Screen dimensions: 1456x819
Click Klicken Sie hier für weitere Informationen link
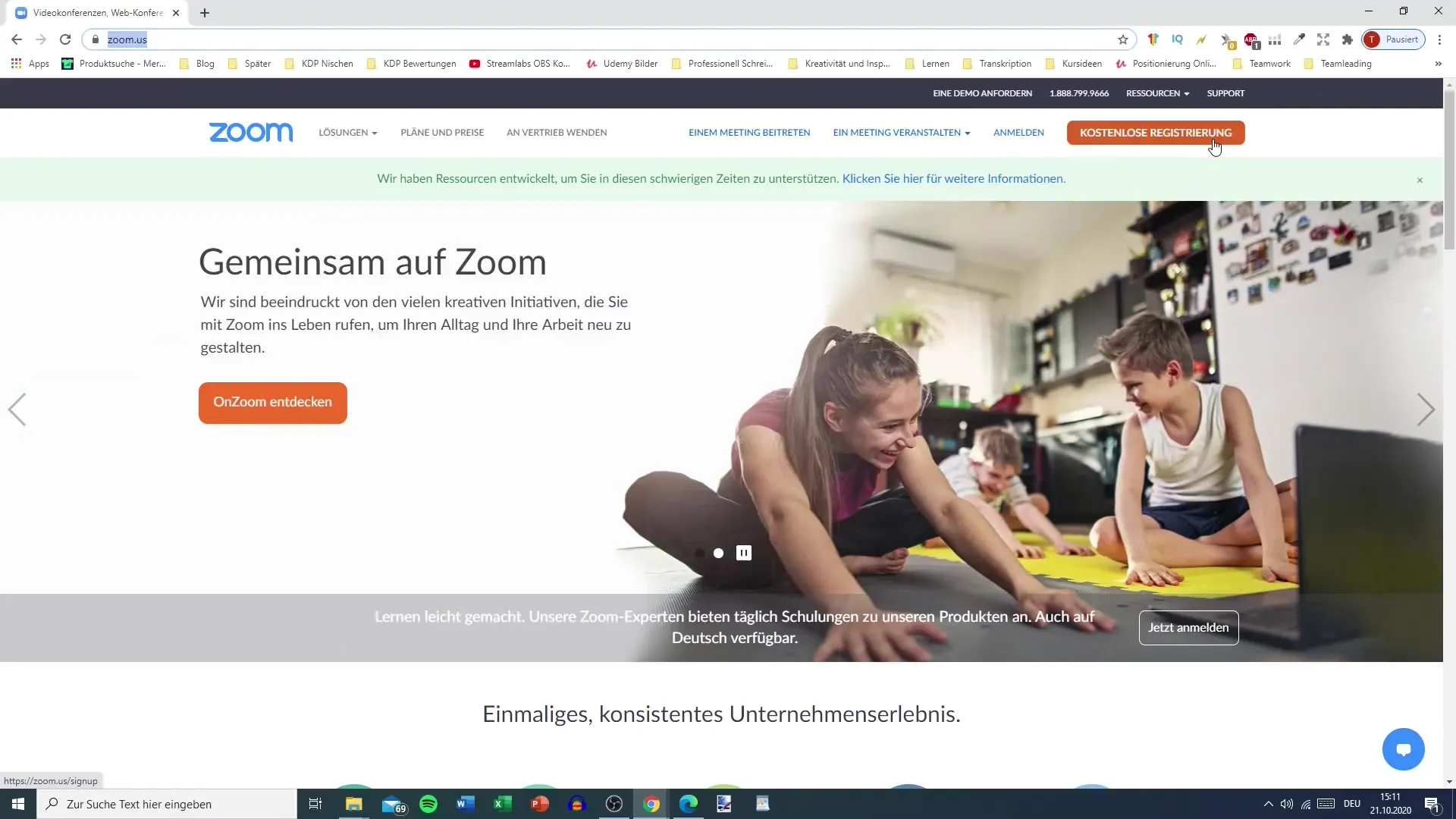(x=953, y=178)
